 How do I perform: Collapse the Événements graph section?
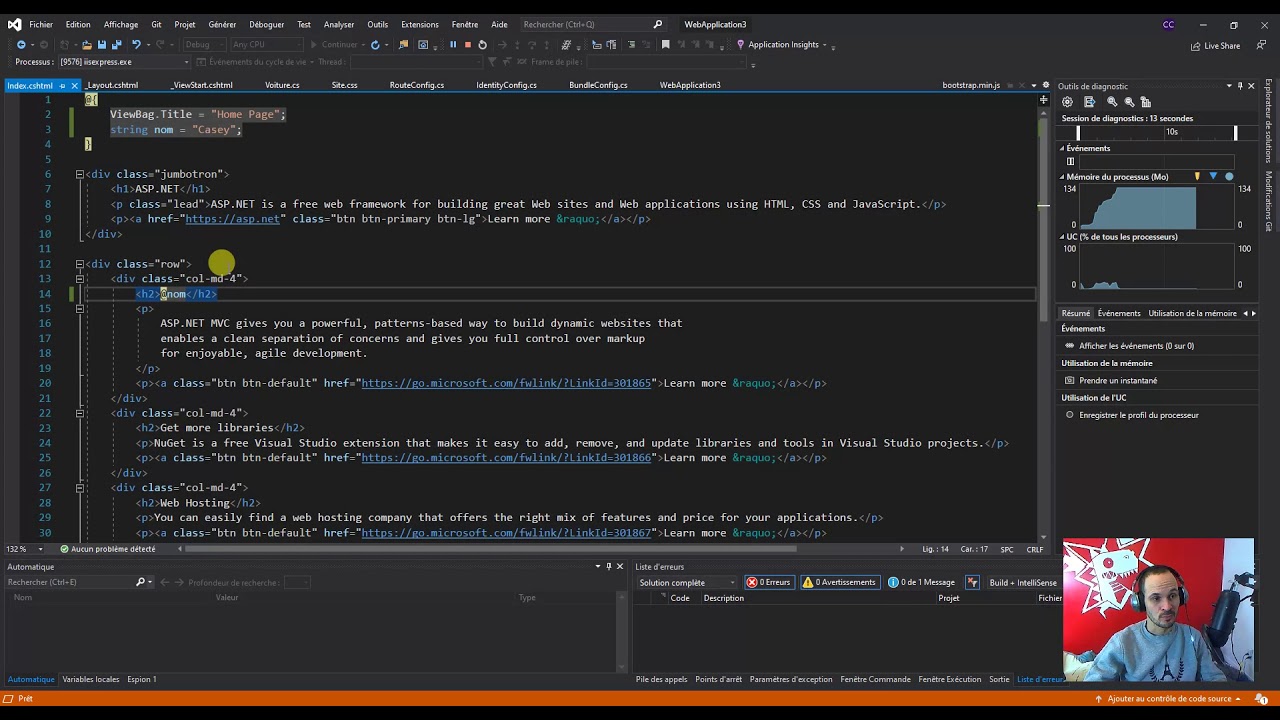1063,148
